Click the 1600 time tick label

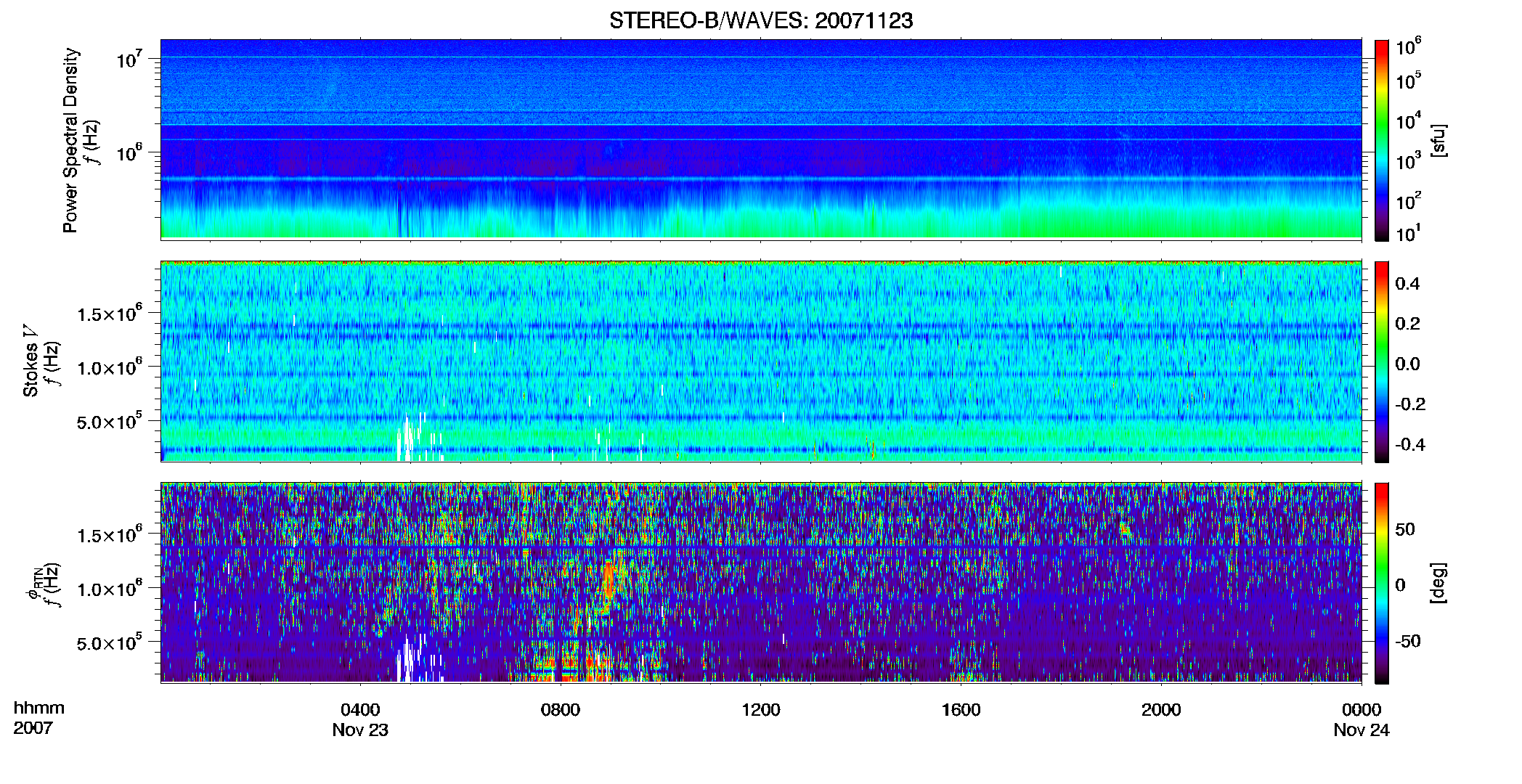pos(961,709)
